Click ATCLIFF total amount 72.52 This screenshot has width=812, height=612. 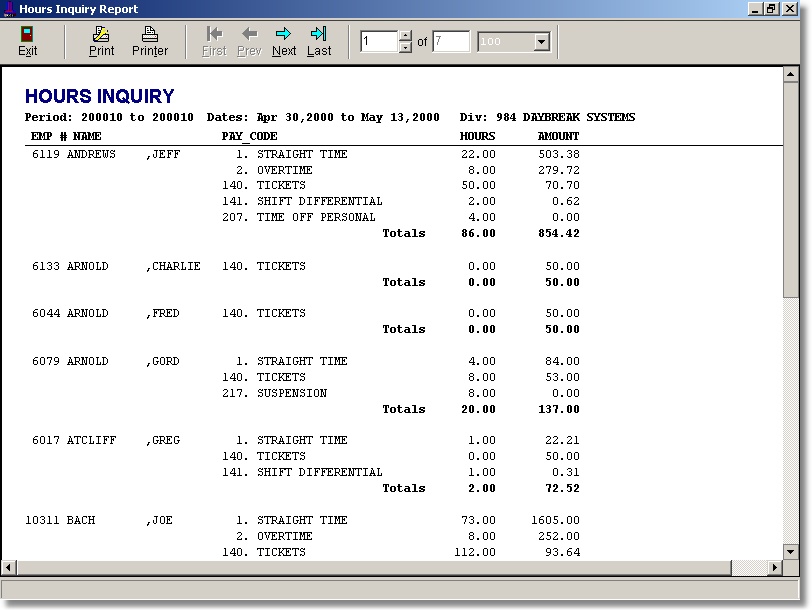point(562,488)
